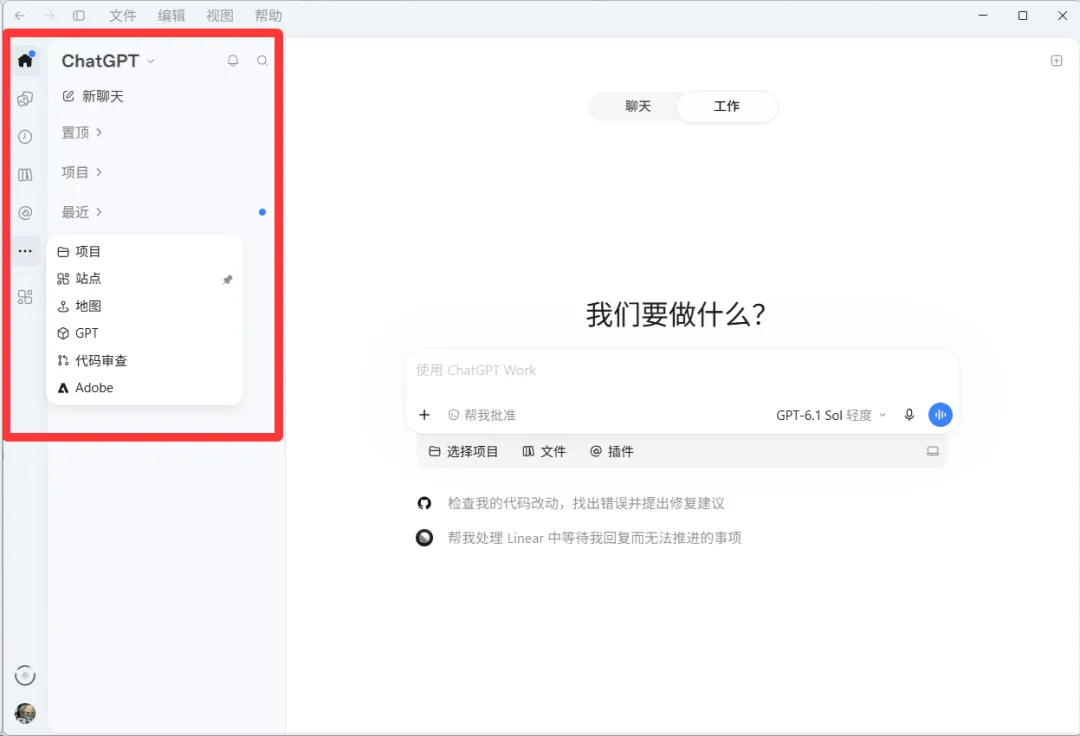Screen dimensions: 1080x736
Task: Open the ChatGPT dropdown chevron in the sidebar header
Action: [151, 61]
